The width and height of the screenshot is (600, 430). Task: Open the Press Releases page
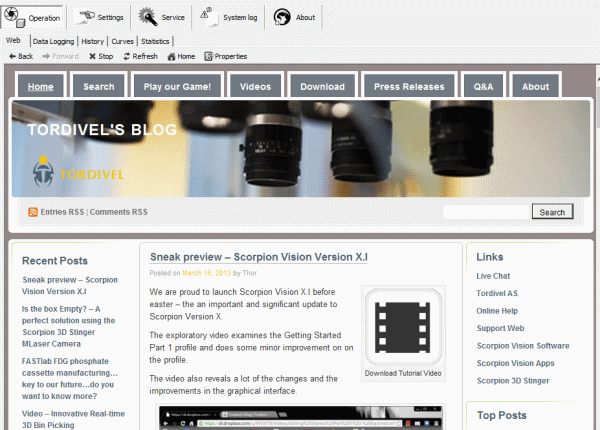coord(408,87)
